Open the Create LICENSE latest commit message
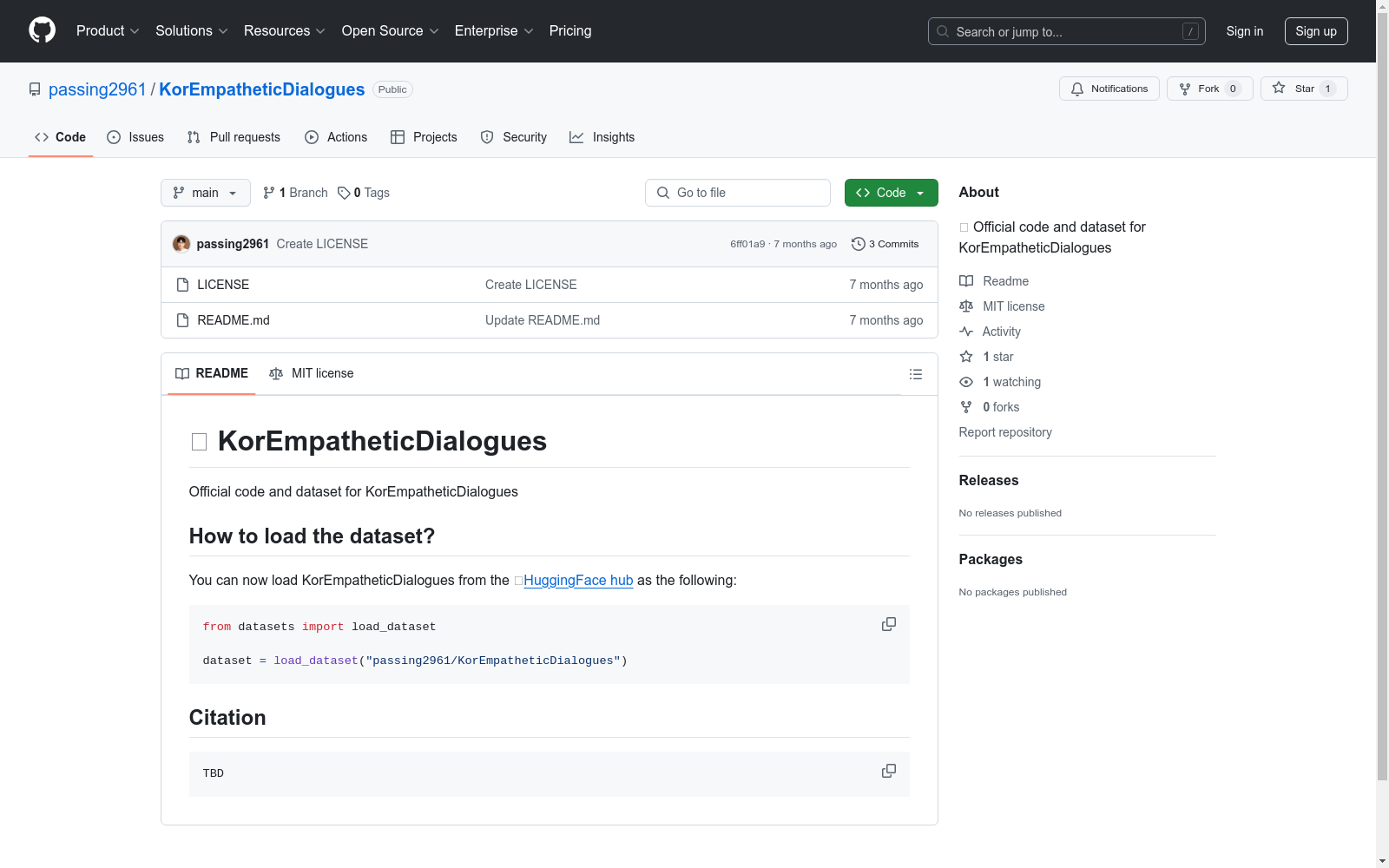 pyautogui.click(x=322, y=244)
